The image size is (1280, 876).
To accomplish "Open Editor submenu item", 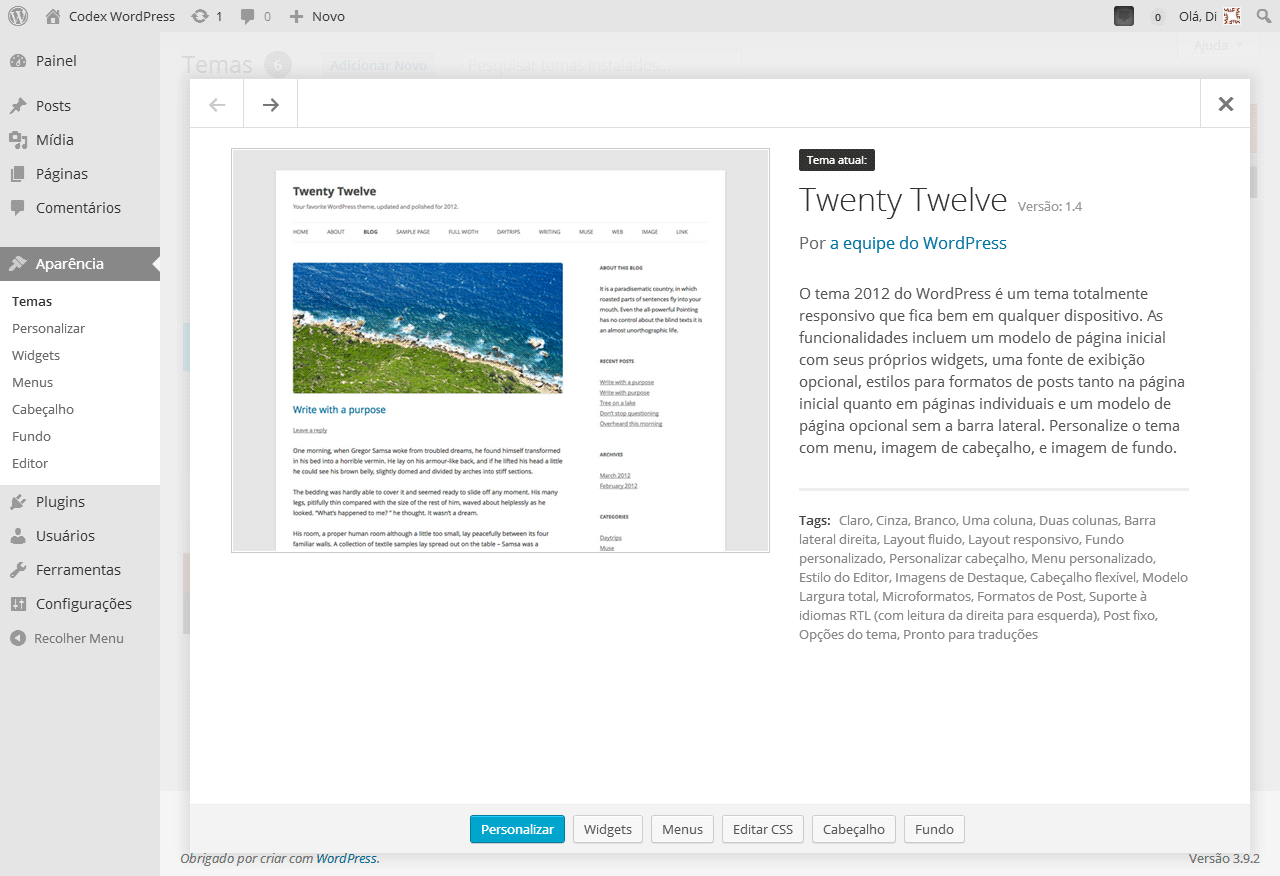I will (30, 463).
